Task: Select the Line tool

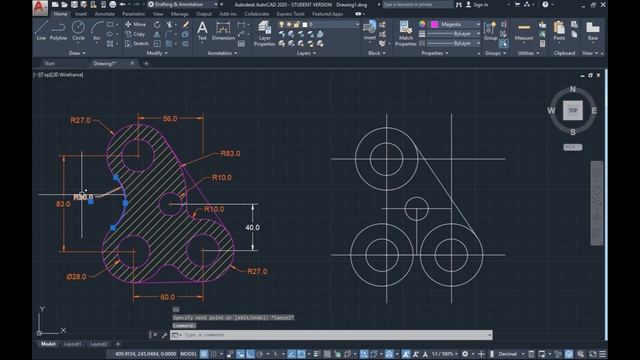Action: coord(41,31)
